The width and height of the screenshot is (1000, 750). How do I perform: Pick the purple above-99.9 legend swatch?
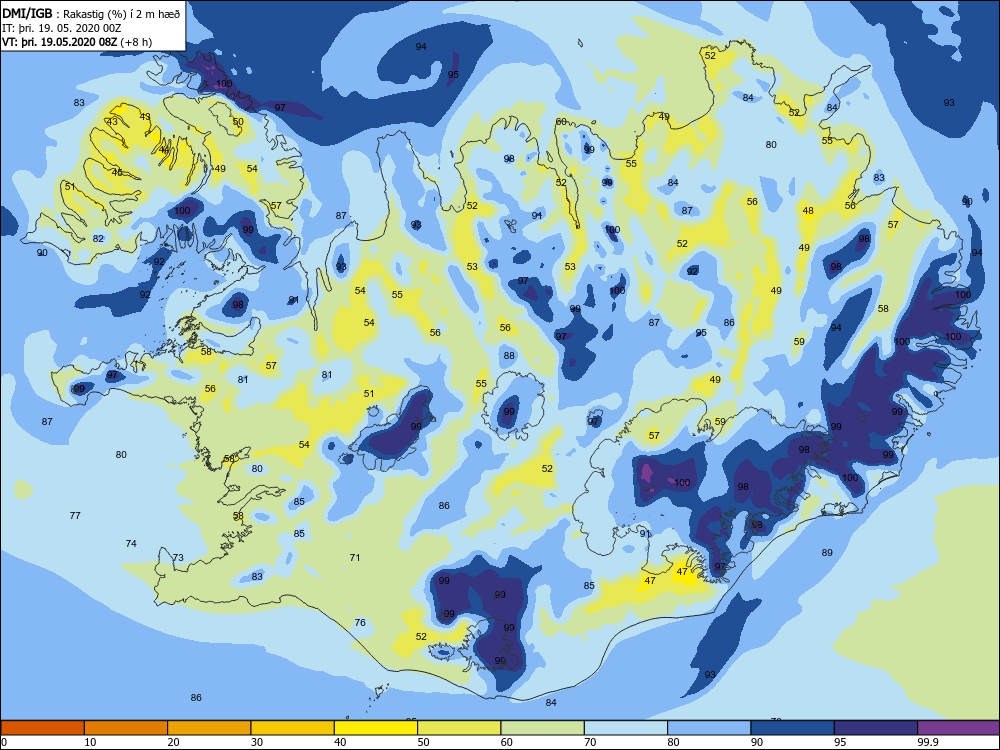coord(959,728)
